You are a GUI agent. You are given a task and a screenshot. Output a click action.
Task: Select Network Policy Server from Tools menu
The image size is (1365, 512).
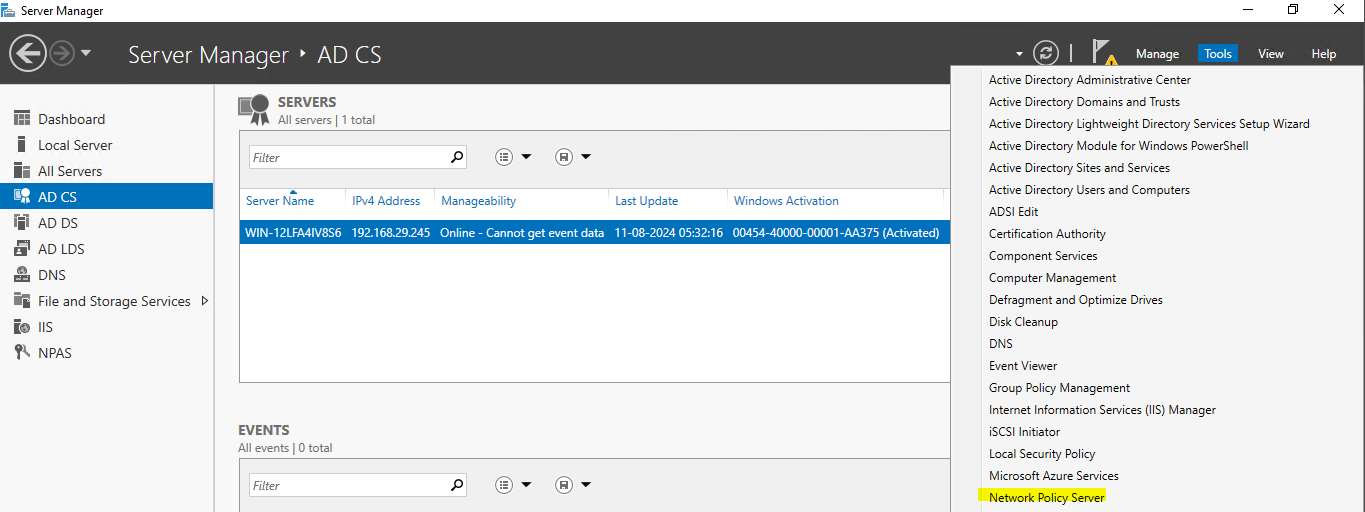pyautogui.click(x=1046, y=497)
